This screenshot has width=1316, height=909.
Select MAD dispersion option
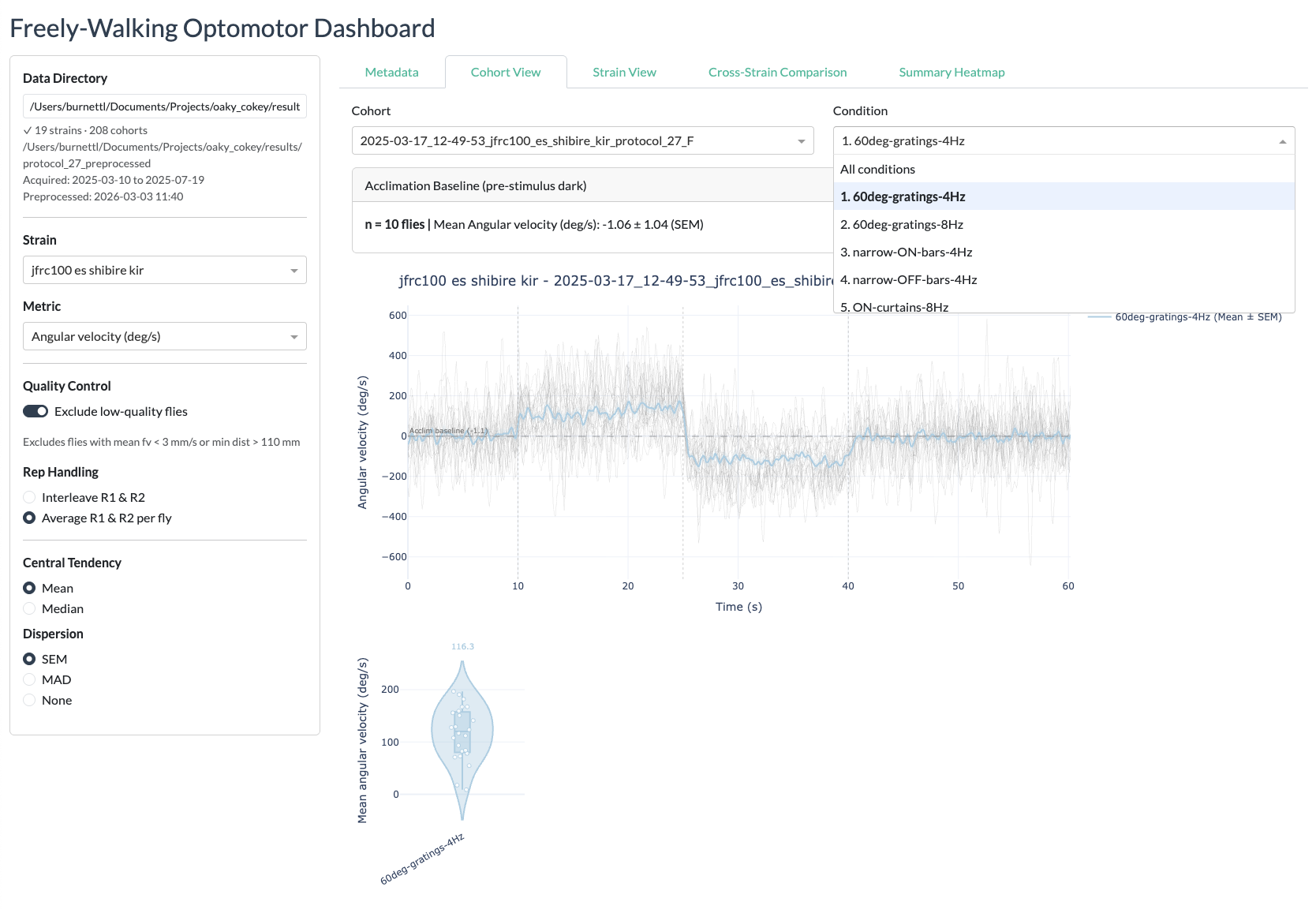[29, 679]
